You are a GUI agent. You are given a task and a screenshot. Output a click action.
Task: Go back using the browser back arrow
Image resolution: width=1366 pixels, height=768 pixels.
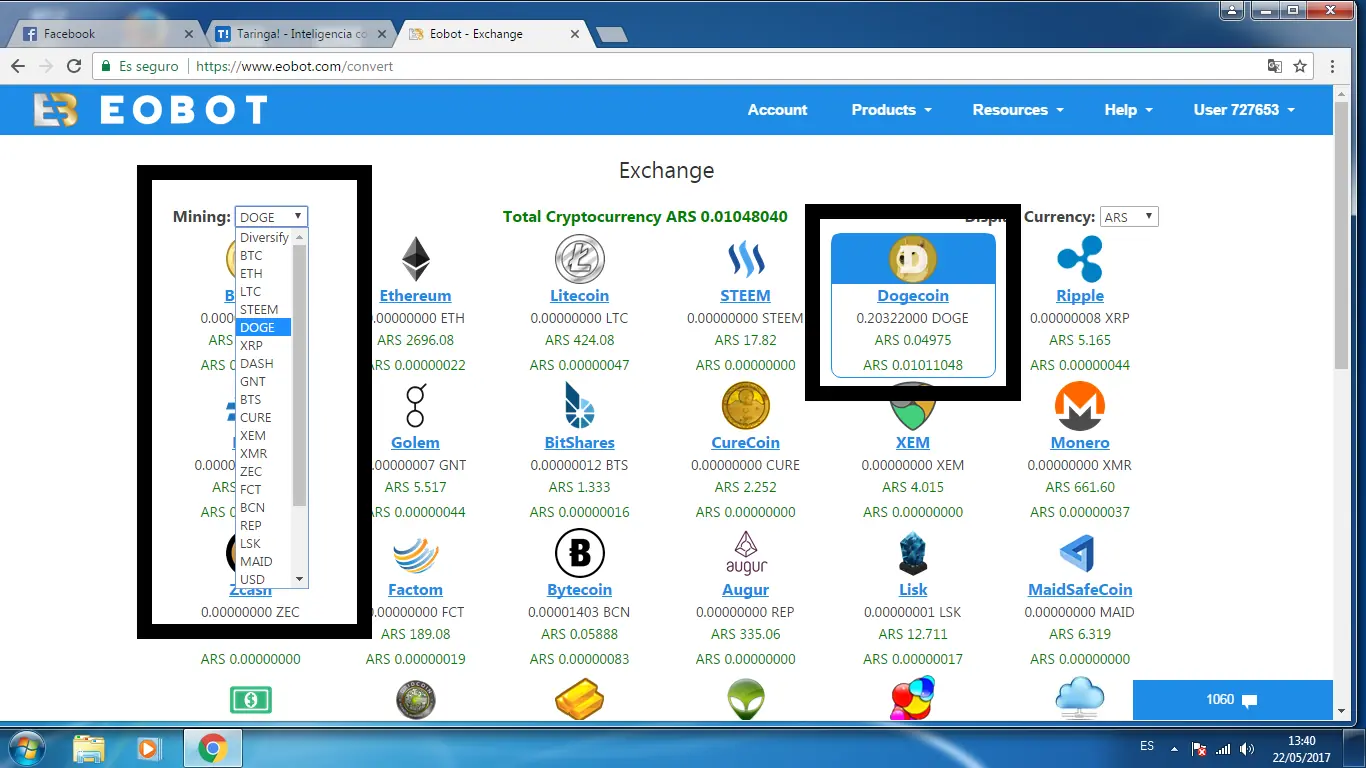pyautogui.click(x=18, y=66)
